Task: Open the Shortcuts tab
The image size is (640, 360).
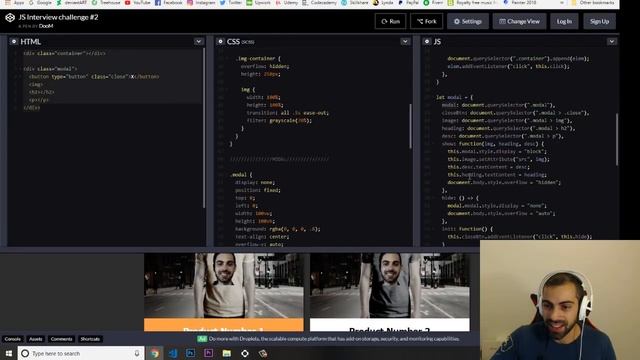Action: 90,339
